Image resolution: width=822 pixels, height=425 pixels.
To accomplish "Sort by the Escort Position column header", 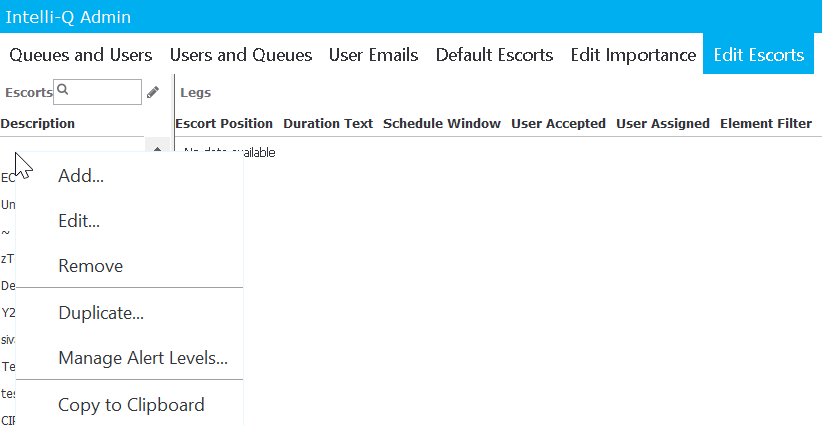I will pyautogui.click(x=224, y=124).
